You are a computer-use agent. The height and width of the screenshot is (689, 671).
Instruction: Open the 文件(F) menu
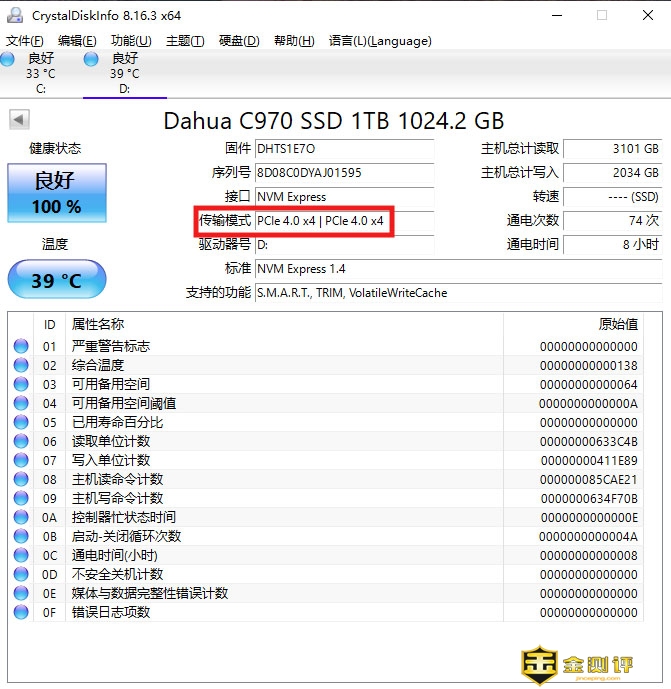(x=25, y=41)
